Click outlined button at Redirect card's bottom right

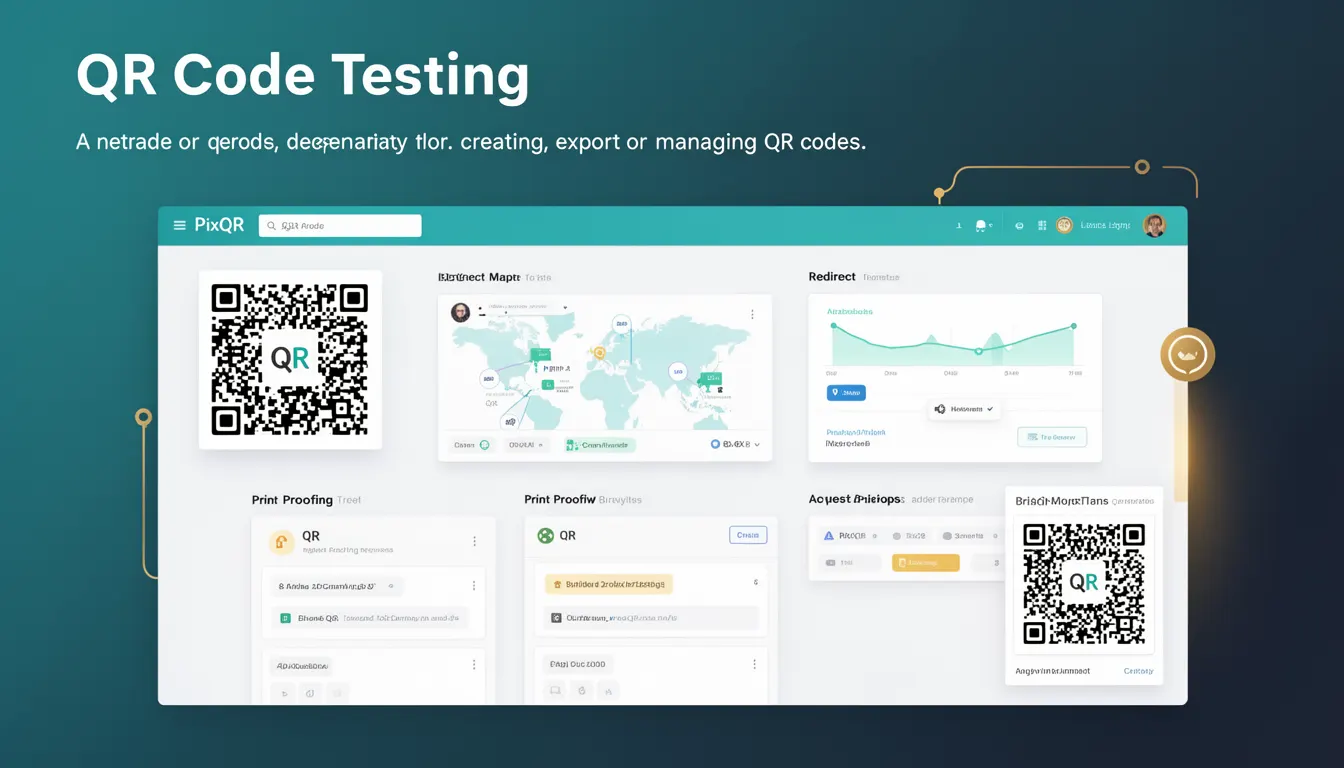point(1052,437)
